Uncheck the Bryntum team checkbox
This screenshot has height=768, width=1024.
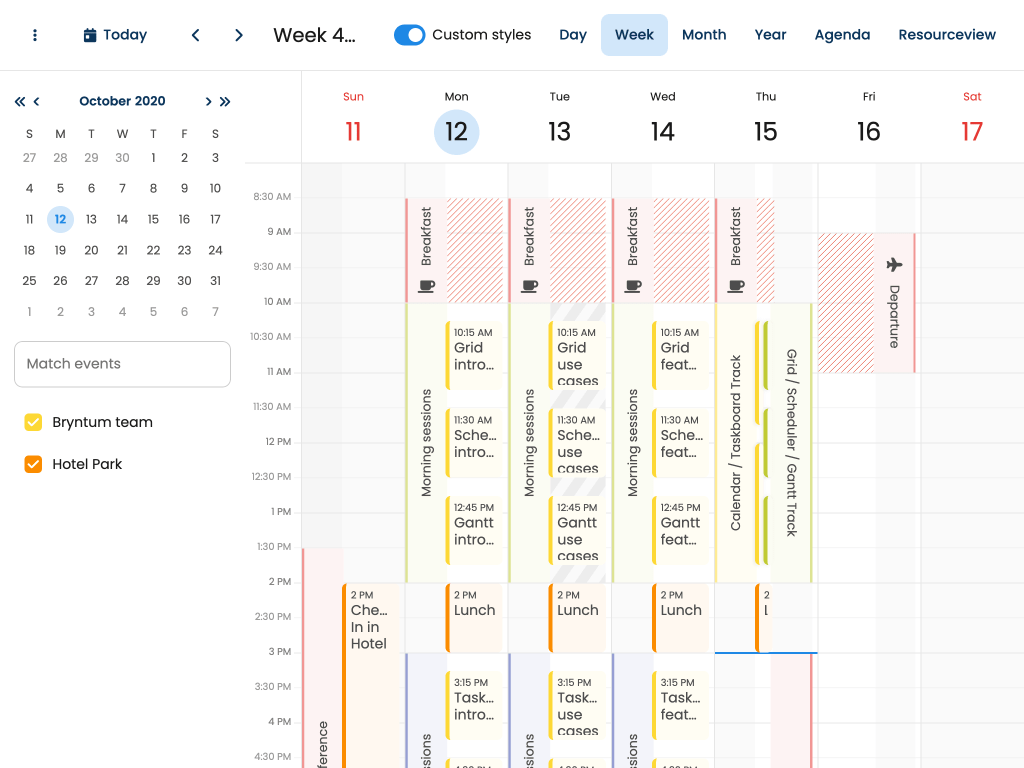pyautogui.click(x=33, y=423)
